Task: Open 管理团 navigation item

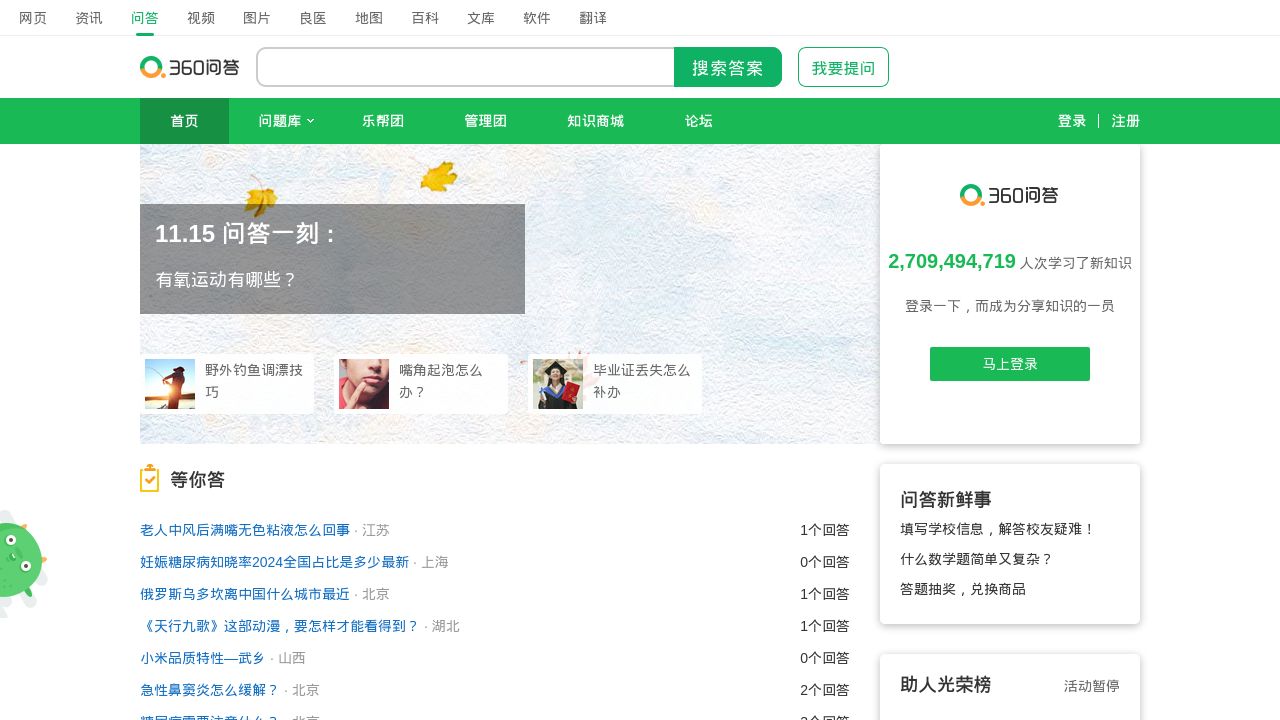Action: pos(485,121)
